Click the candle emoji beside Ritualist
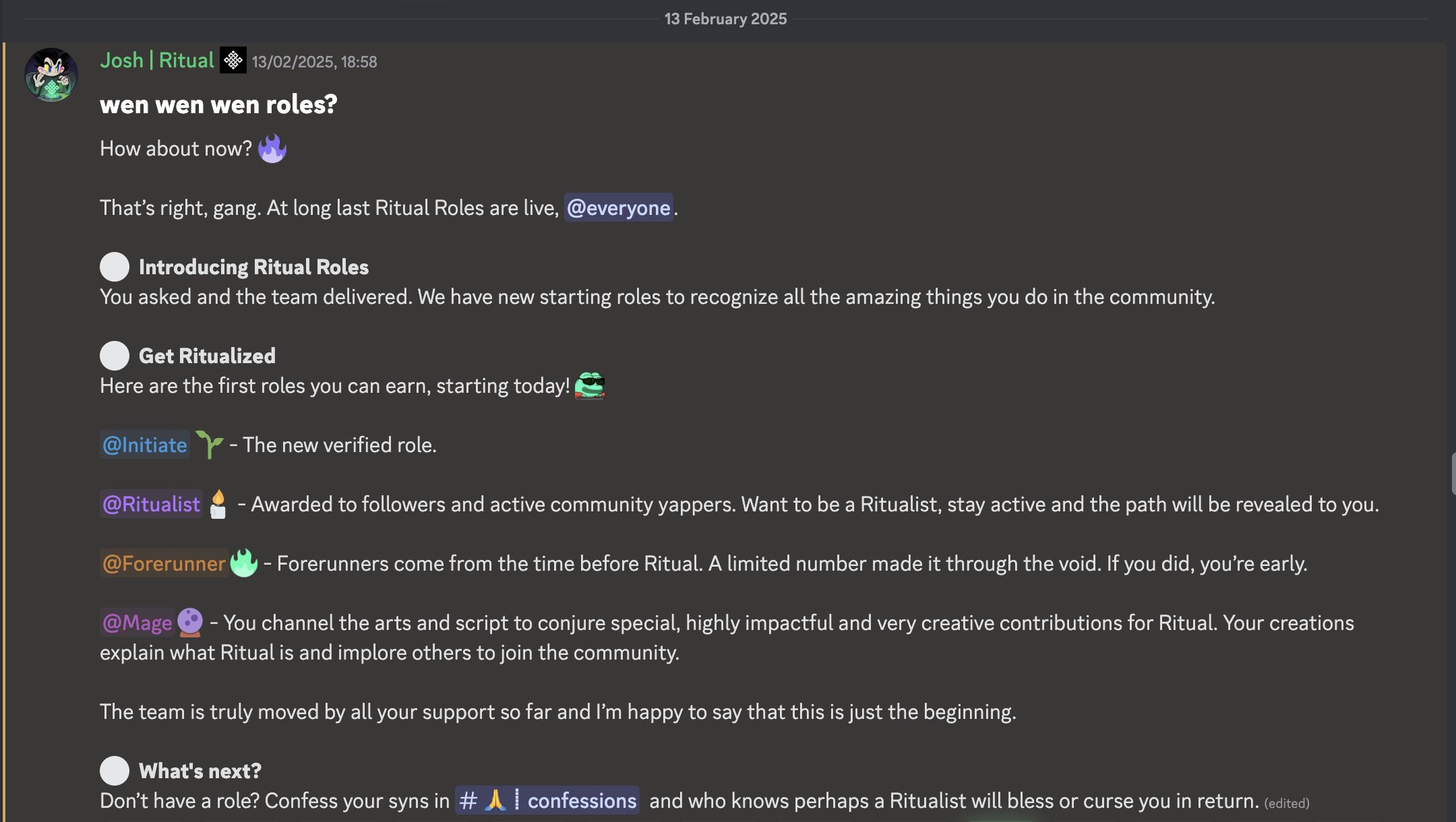Viewport: 1456px width, 822px height. (218, 504)
